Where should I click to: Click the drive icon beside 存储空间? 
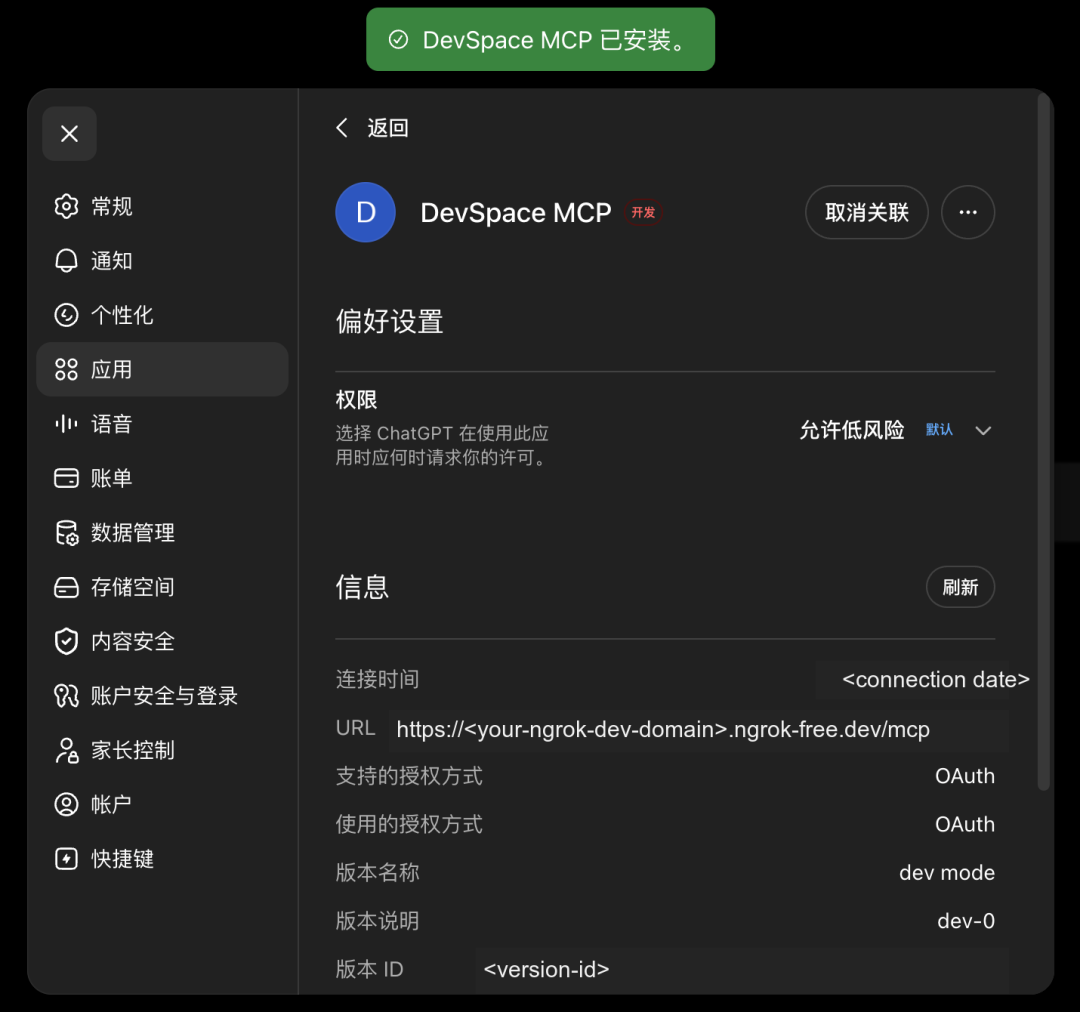point(66,587)
